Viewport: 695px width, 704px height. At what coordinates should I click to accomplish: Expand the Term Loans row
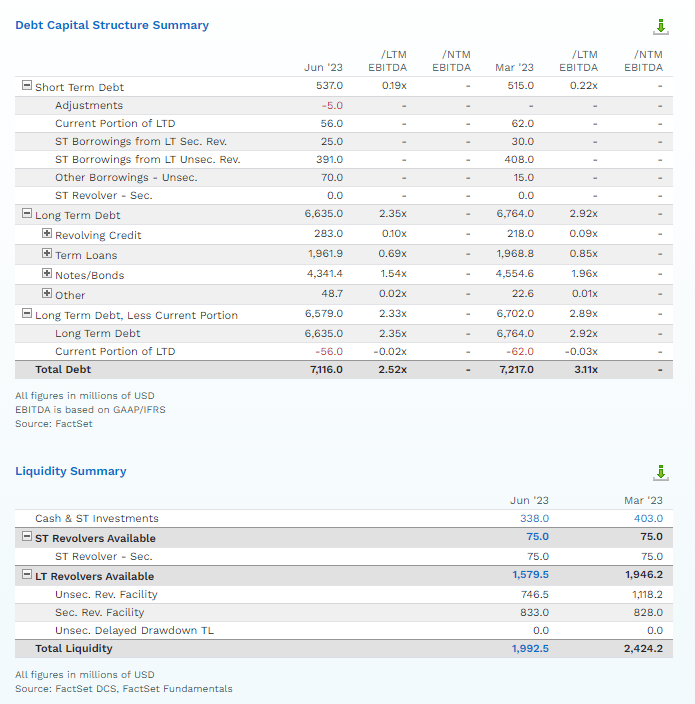47,253
